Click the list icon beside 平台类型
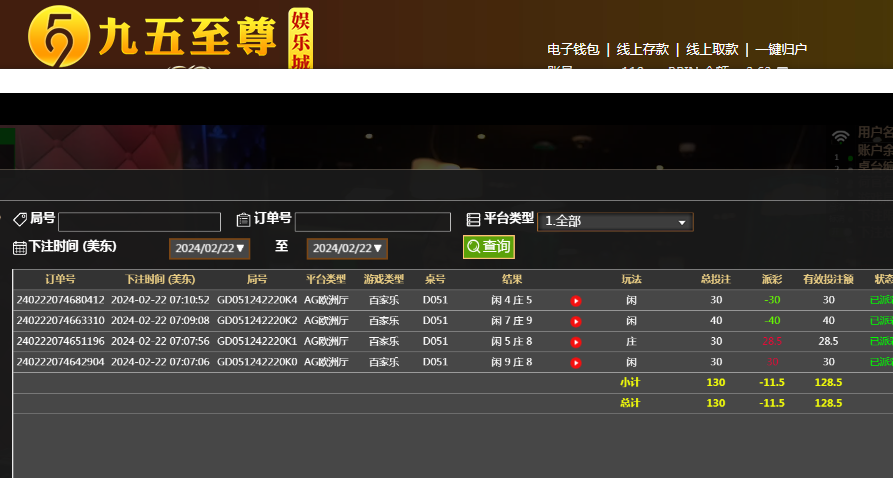Screen dimensions: 893x478 (x=474, y=220)
